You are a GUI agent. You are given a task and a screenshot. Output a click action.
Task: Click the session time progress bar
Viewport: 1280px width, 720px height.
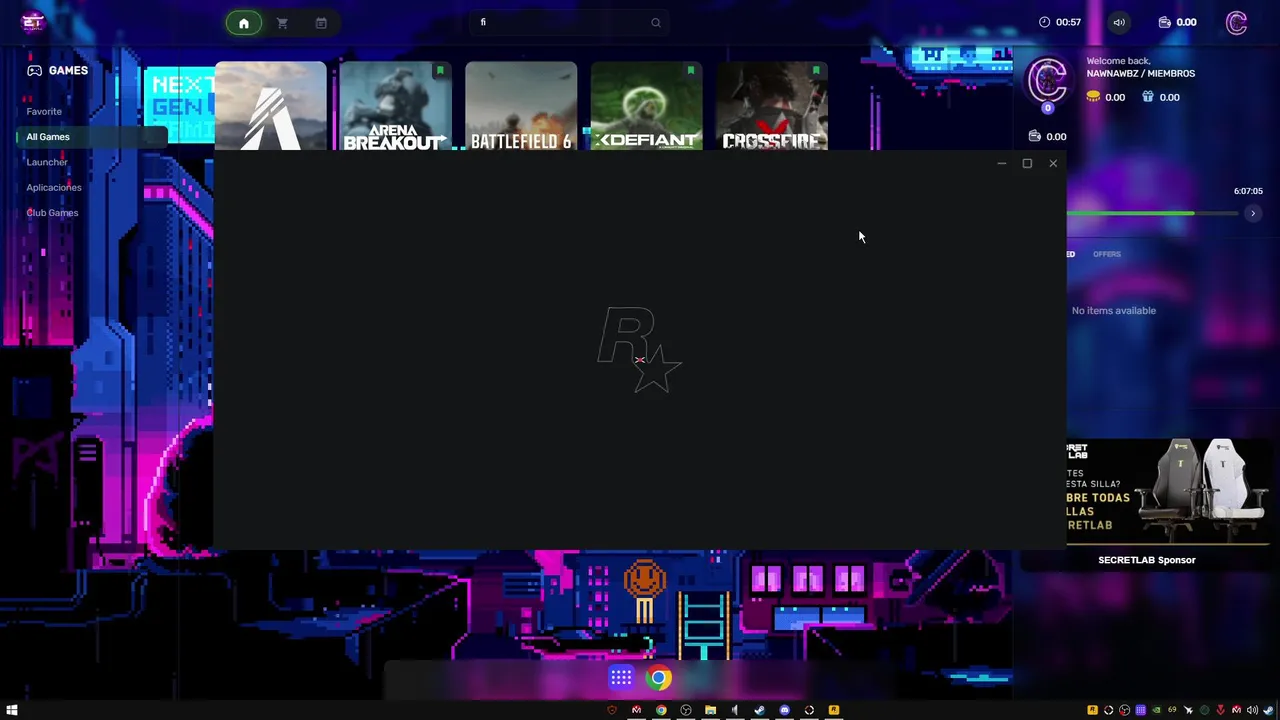coord(1151,213)
